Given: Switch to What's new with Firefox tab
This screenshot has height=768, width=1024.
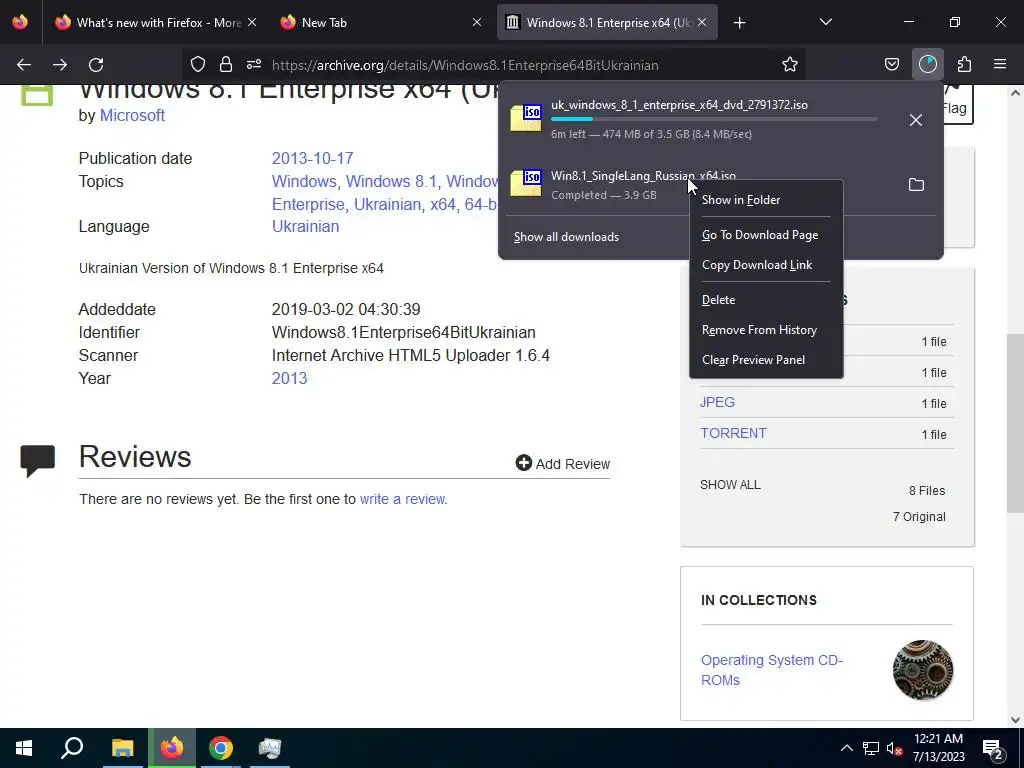Looking at the screenshot, I should (x=157, y=23).
